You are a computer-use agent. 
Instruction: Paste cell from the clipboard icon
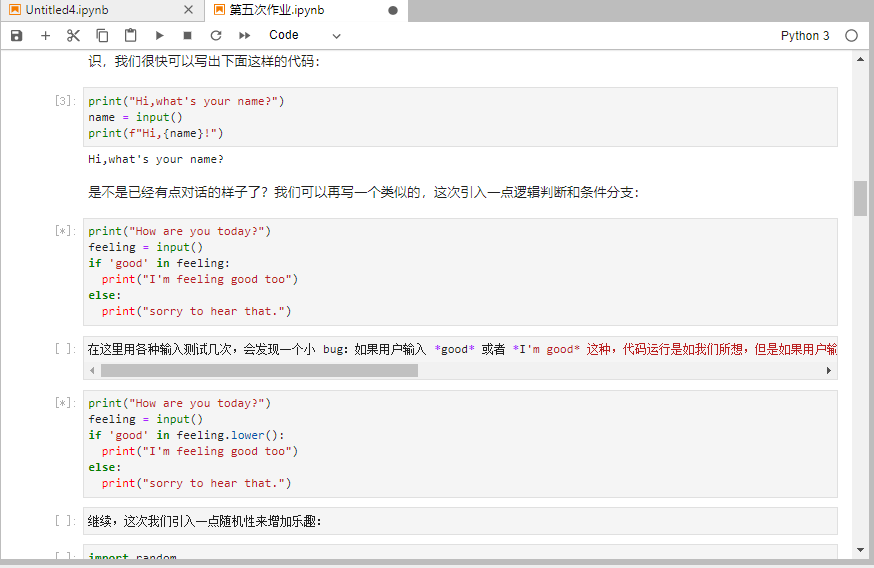(130, 36)
